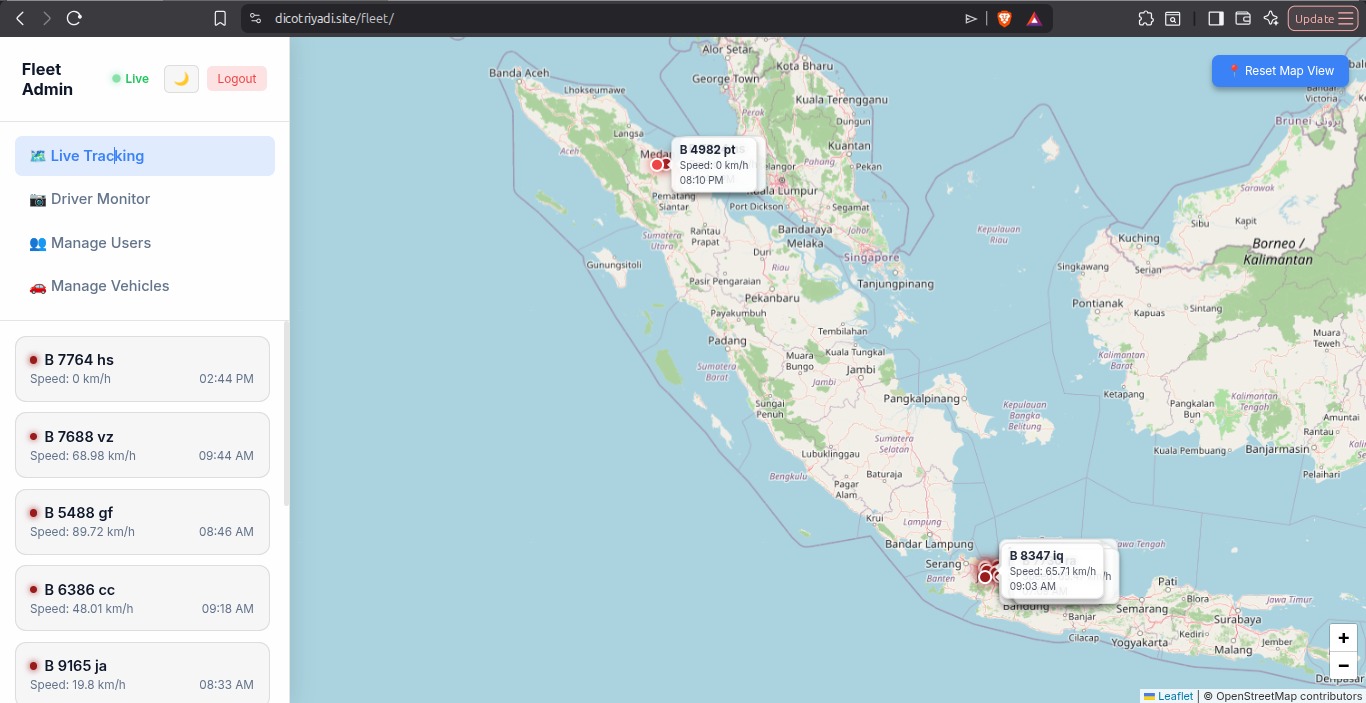Select vehicle B 7764 hs in the list

point(142,369)
